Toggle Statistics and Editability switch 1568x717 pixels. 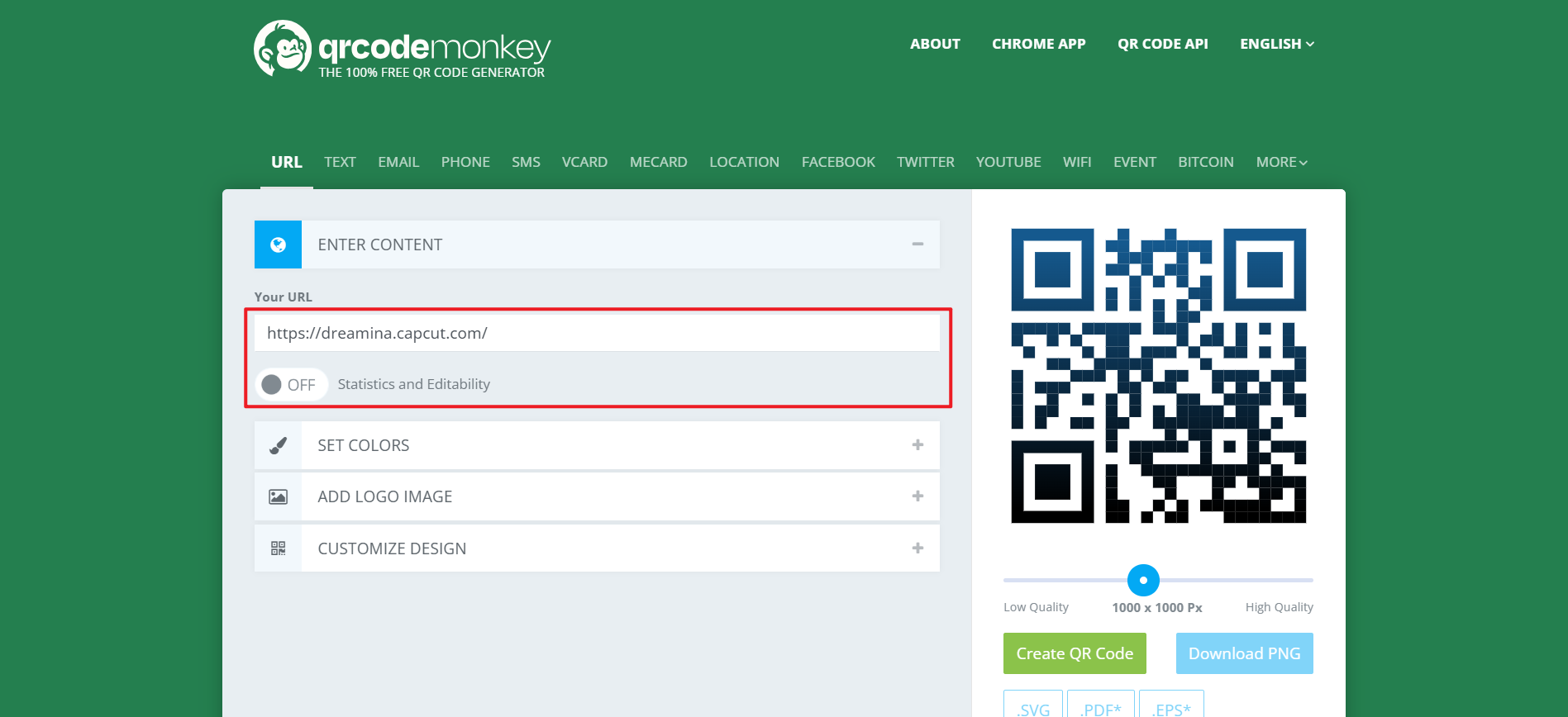[x=291, y=384]
